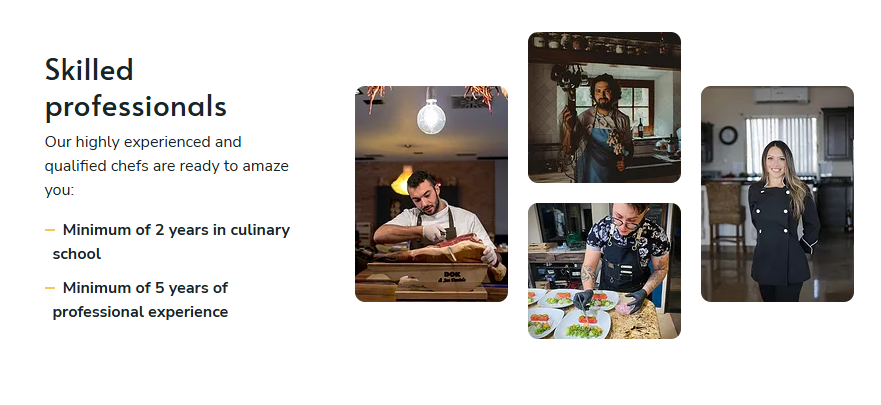Open the chef slicing ham photo
Screen dimensions: 881x405
431,194
